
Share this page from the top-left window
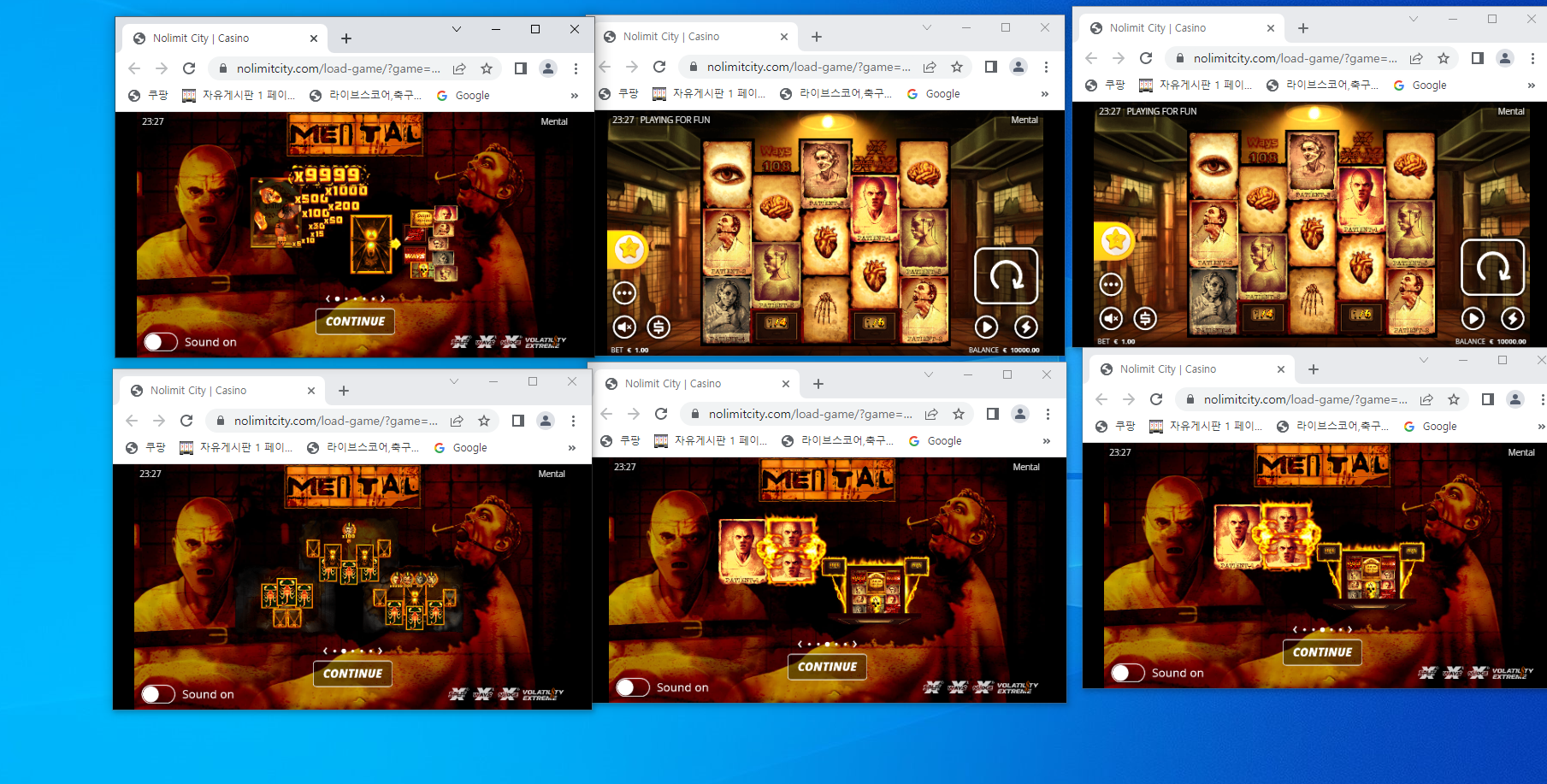point(459,68)
